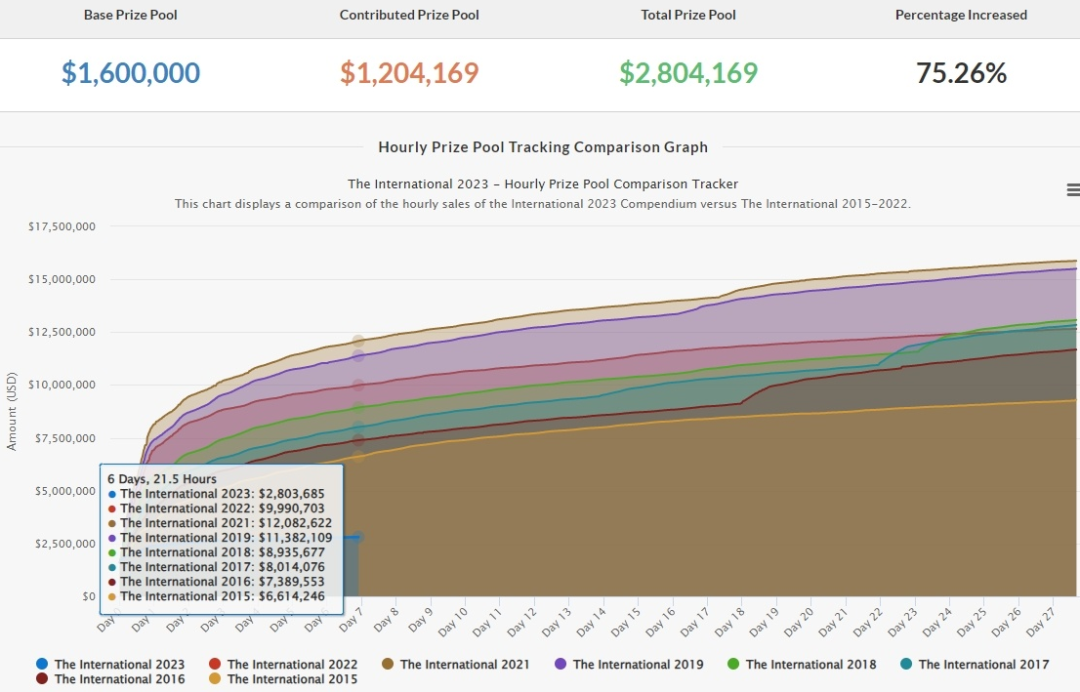This screenshot has height=692, width=1080.
Task: Toggle The International 2018 legend entry
Action: pos(802,664)
